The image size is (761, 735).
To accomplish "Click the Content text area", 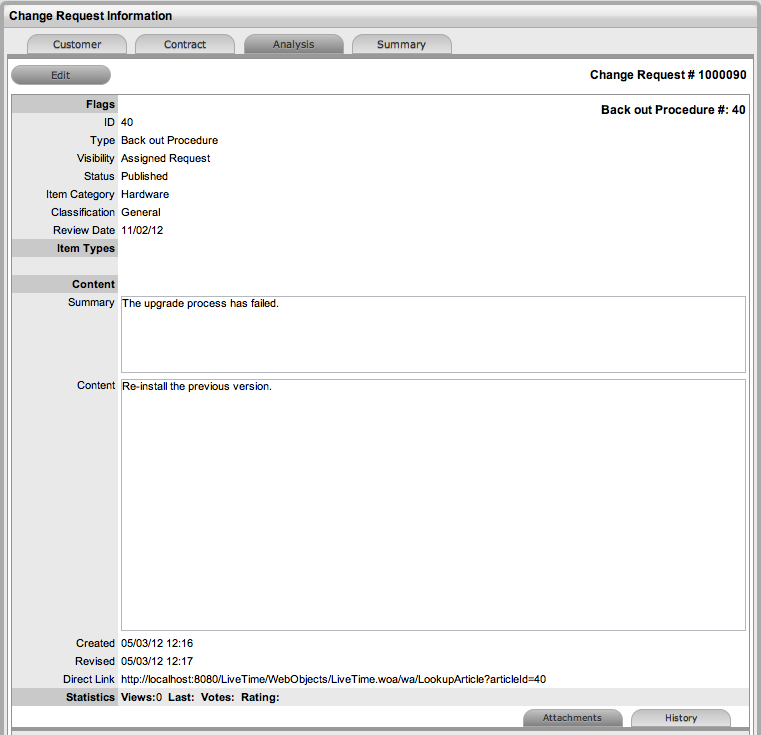I will [x=433, y=505].
